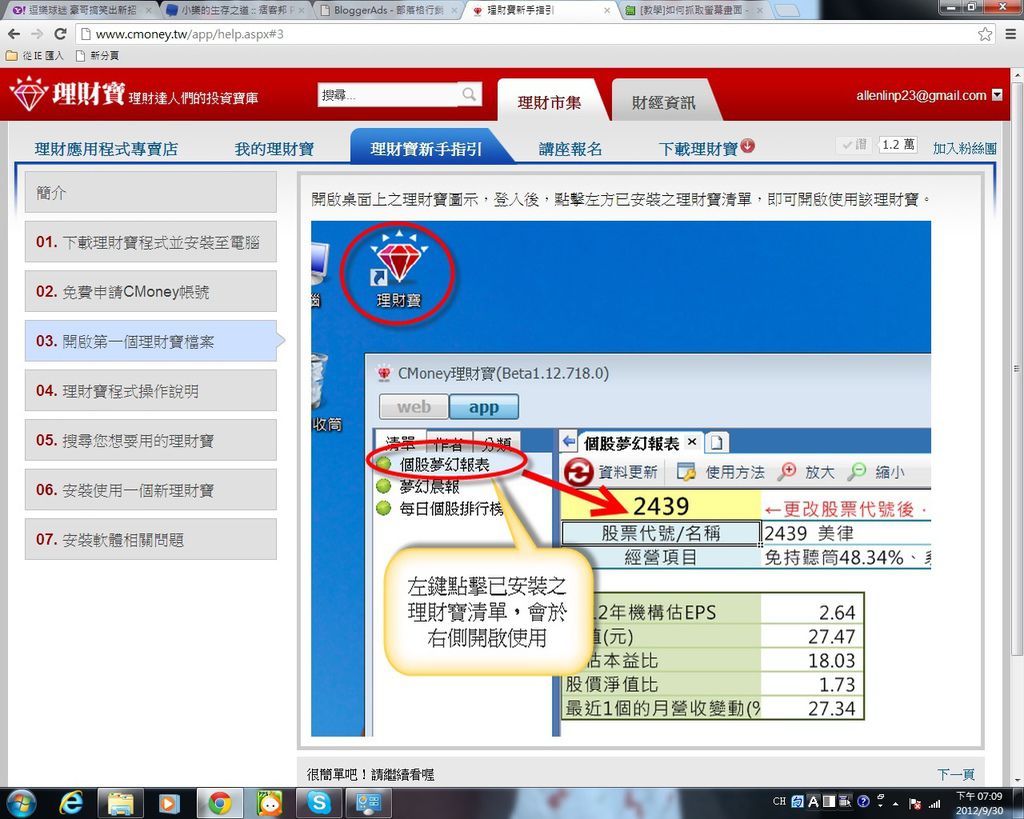Open the 新分頁 bookmark
Screen dimensions: 1024x819
pos(97,56)
